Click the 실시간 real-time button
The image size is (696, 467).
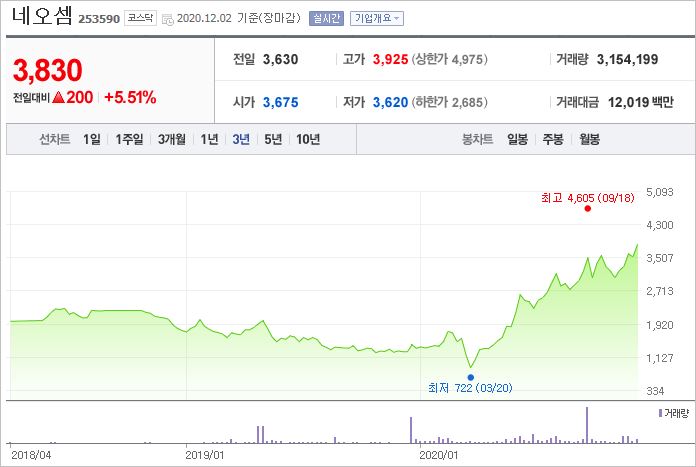(x=326, y=18)
